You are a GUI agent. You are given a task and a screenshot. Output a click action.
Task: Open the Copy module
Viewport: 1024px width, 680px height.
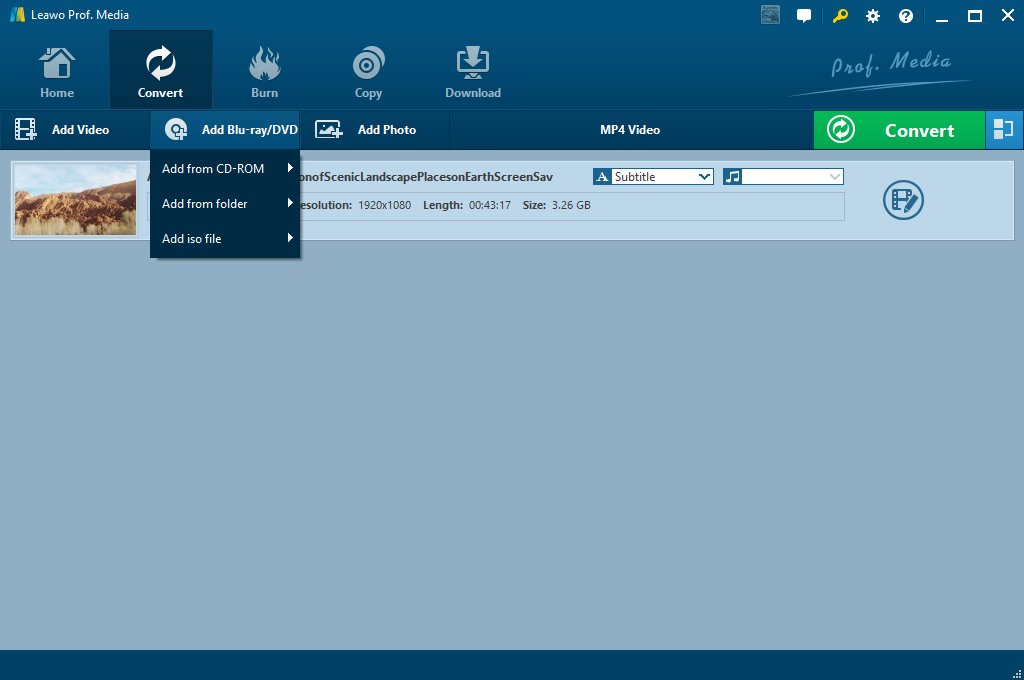coord(368,71)
